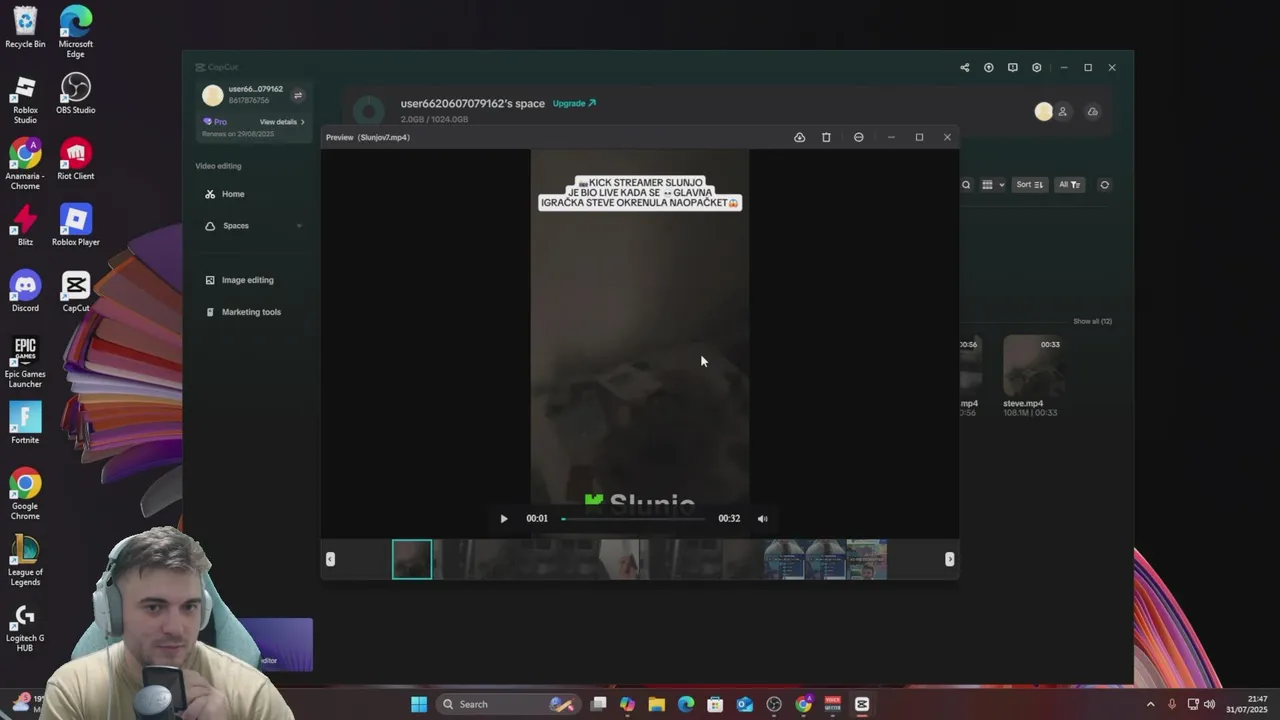Go to previous clip with left filmstrip arrow
Viewport: 1280px width, 720px height.
pos(330,559)
